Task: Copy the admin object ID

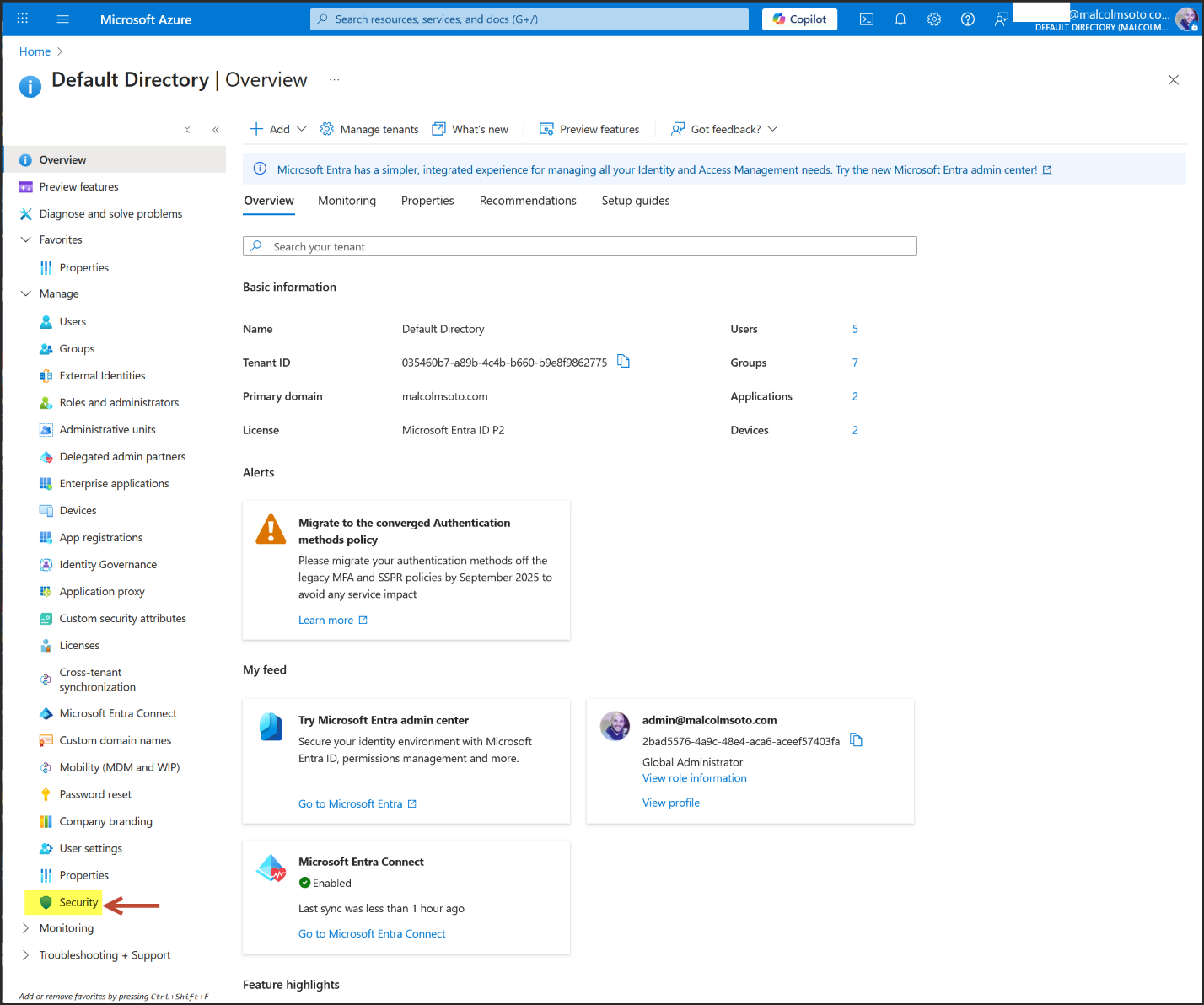Action: pos(856,740)
